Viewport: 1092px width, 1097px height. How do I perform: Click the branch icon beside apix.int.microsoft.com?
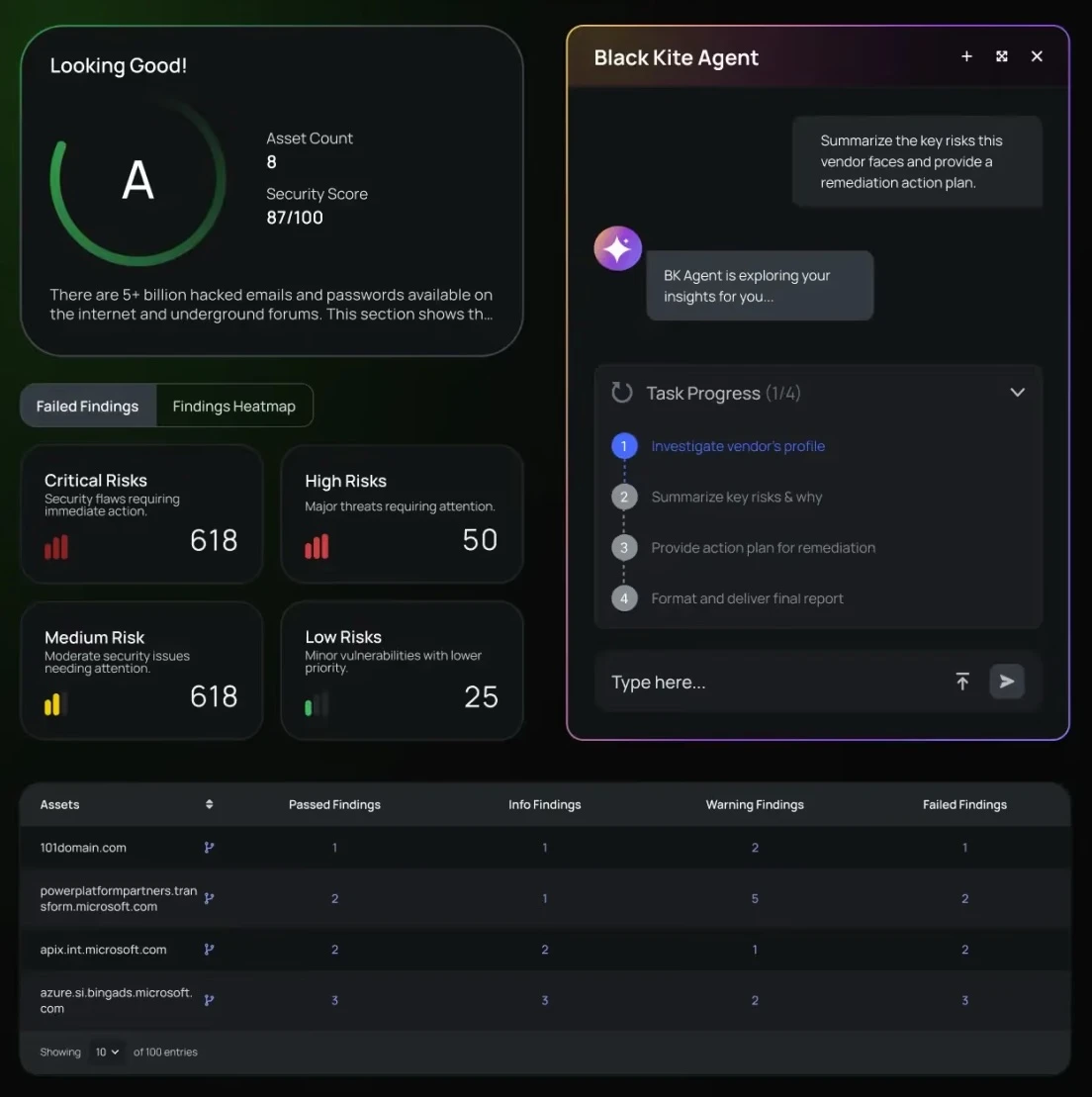click(x=209, y=950)
